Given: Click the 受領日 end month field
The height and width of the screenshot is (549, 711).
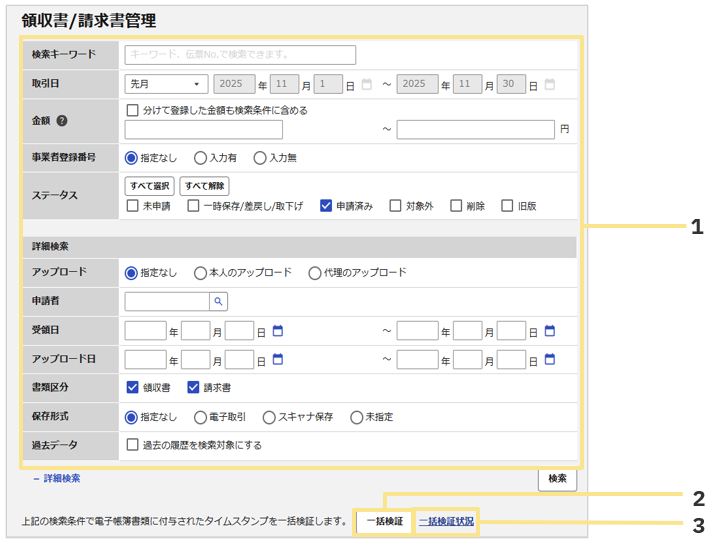Looking at the screenshot, I should pos(468,331).
